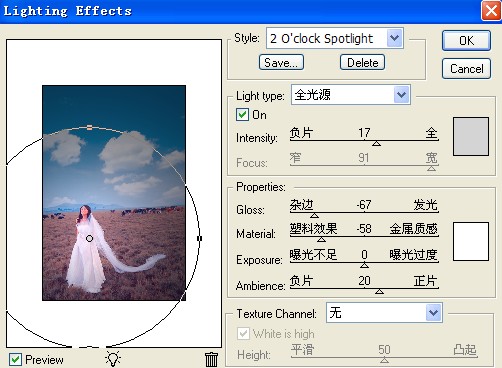The width and height of the screenshot is (502, 368).
Task: Click the Gloss slider thumb
Action: point(314,215)
